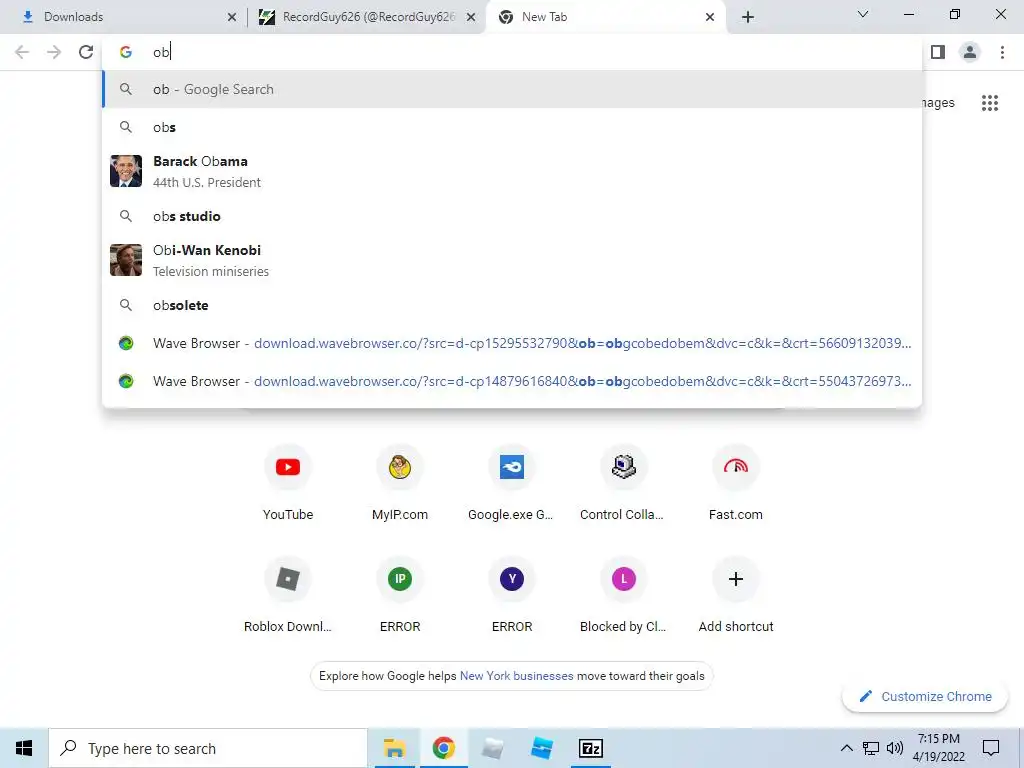The width and height of the screenshot is (1024, 768).
Task: Open the Google apps grid
Action: [x=990, y=103]
